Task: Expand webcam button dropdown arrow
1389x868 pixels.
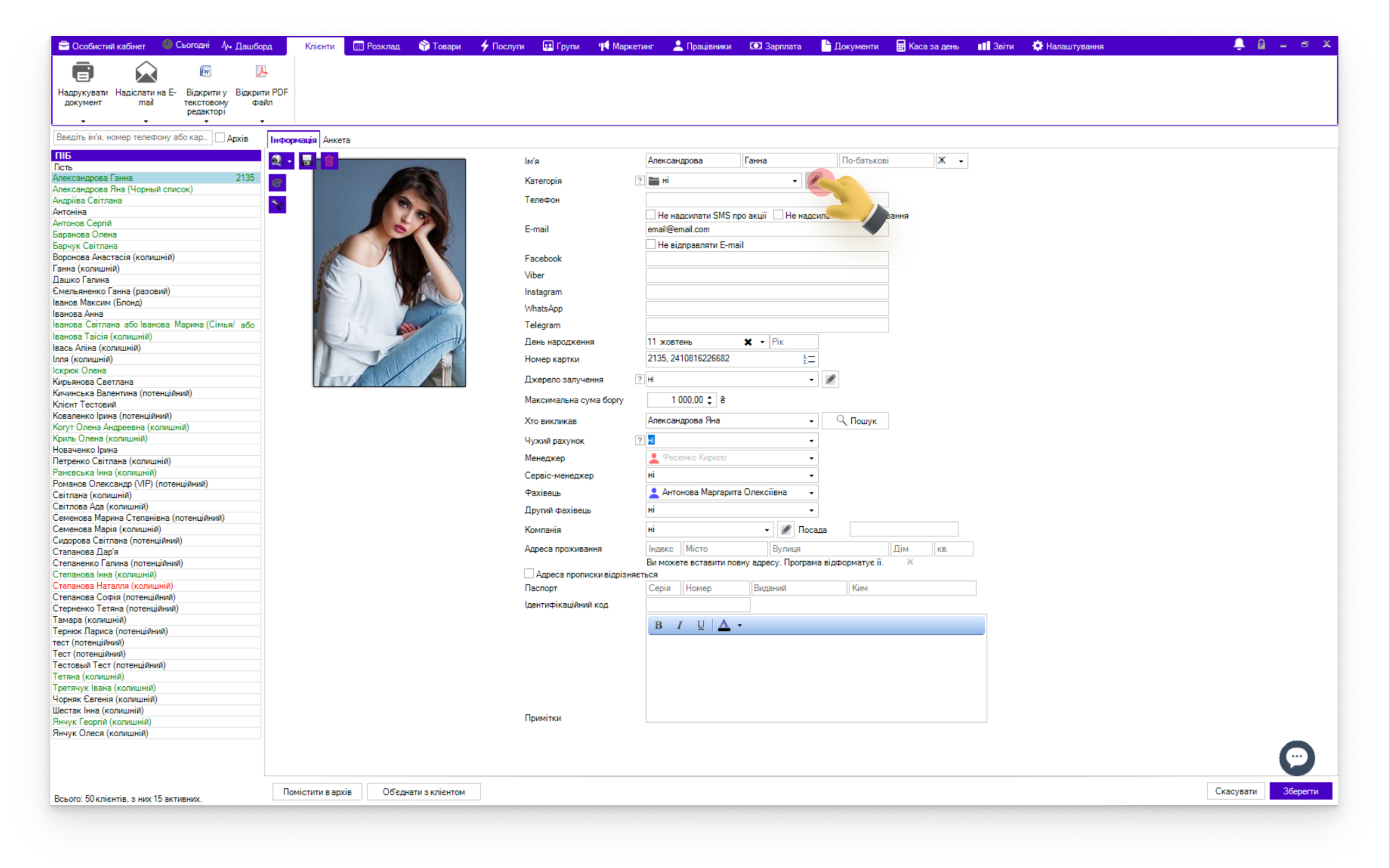Action: (289, 161)
